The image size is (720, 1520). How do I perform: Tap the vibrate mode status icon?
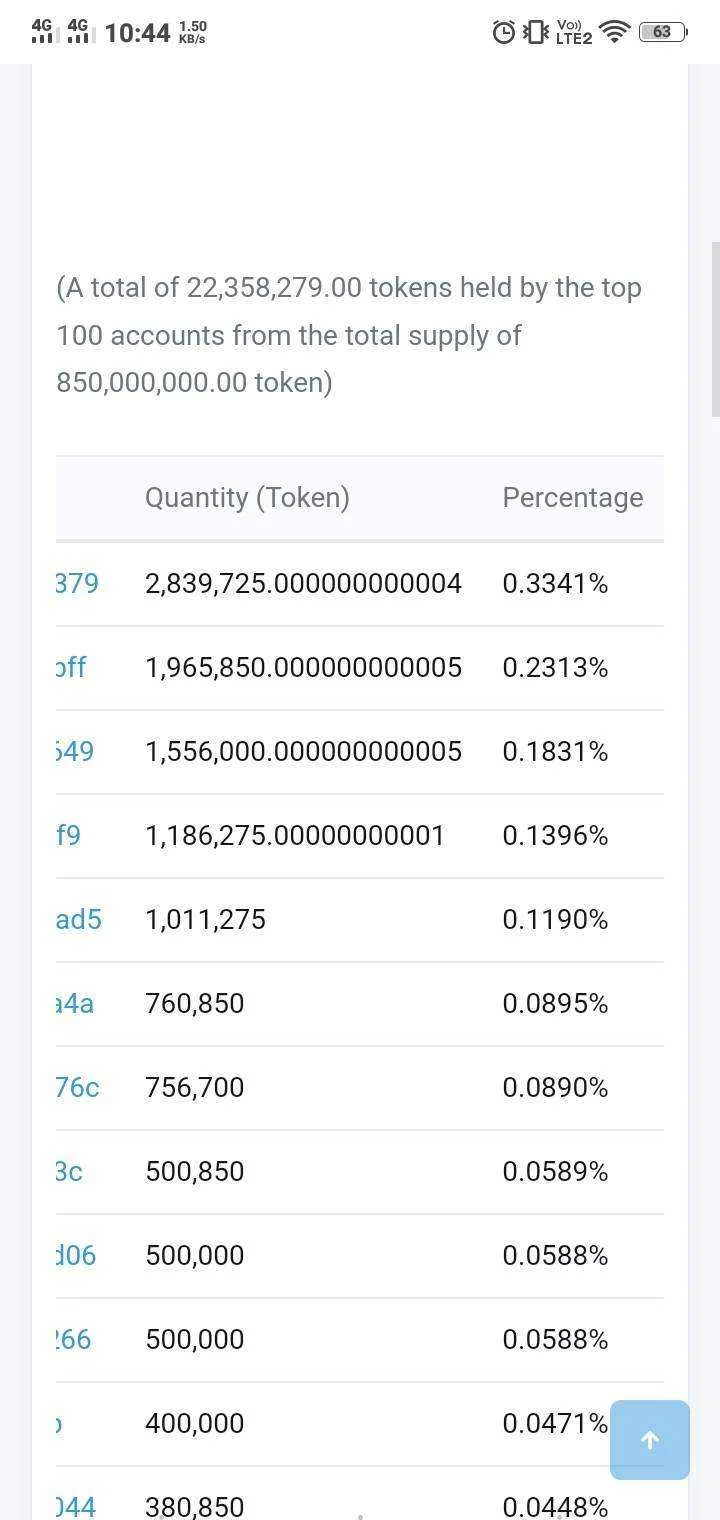click(537, 32)
